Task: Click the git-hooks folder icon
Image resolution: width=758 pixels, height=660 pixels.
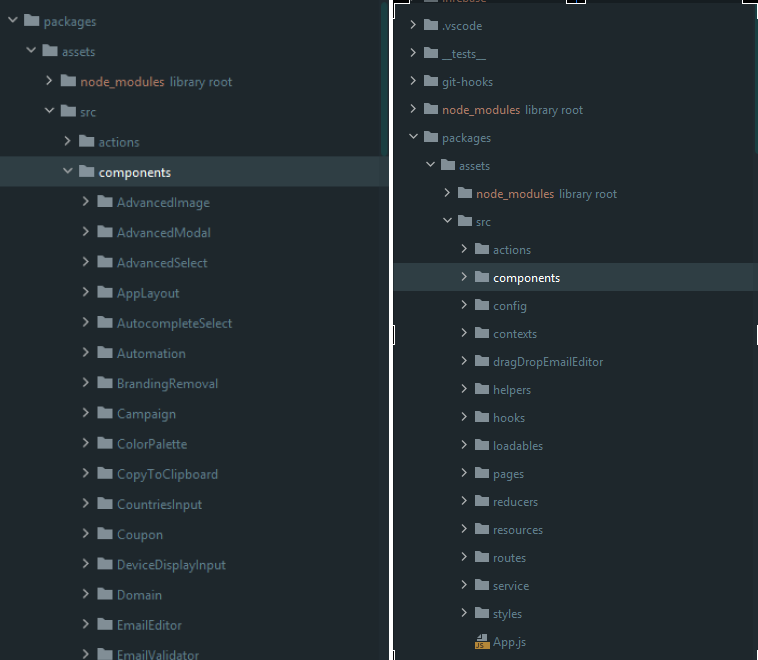Action: pos(431,81)
